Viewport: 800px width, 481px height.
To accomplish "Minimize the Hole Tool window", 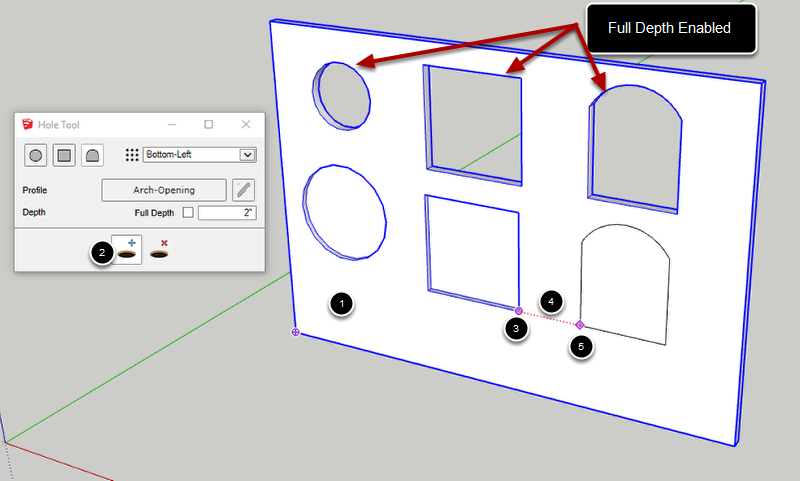I will click(x=172, y=125).
